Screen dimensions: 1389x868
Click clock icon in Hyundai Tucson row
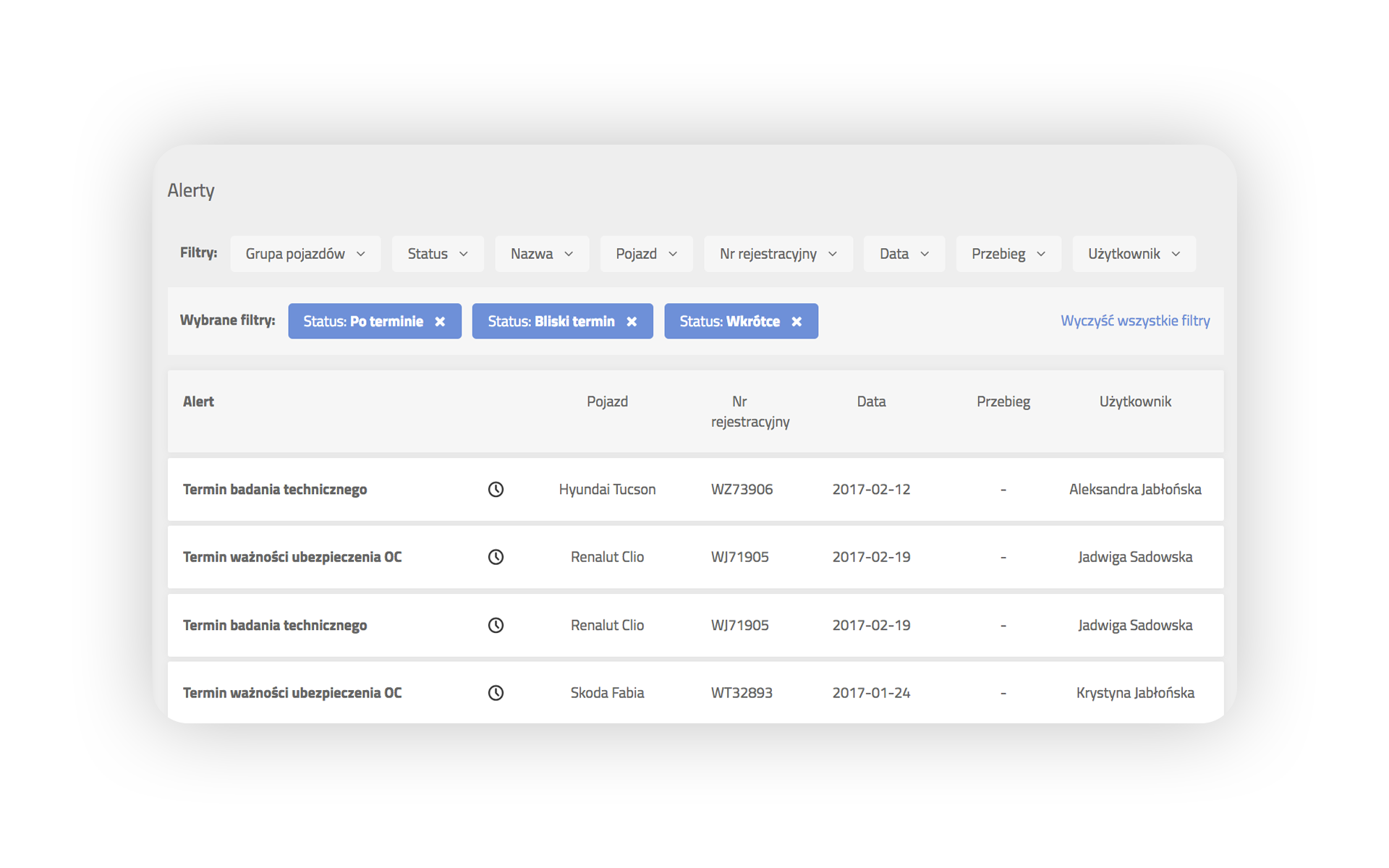click(x=496, y=490)
